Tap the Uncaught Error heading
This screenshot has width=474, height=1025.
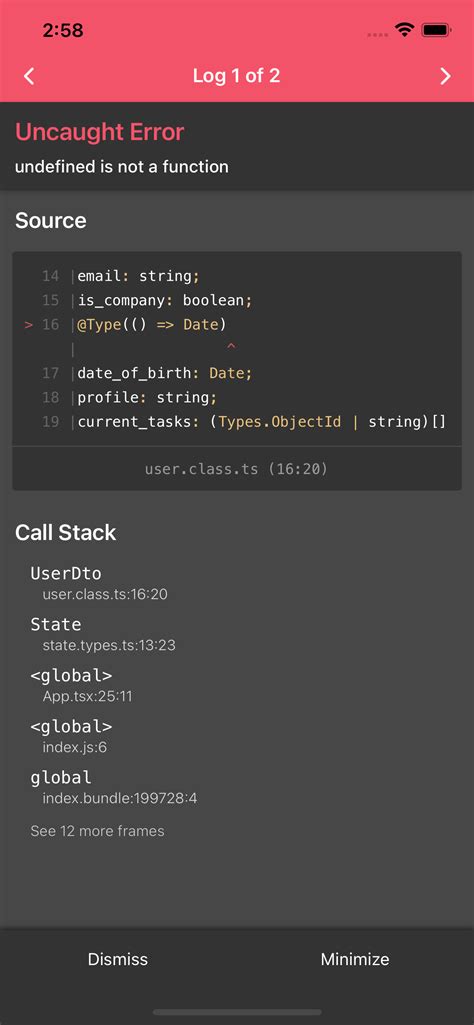[99, 131]
